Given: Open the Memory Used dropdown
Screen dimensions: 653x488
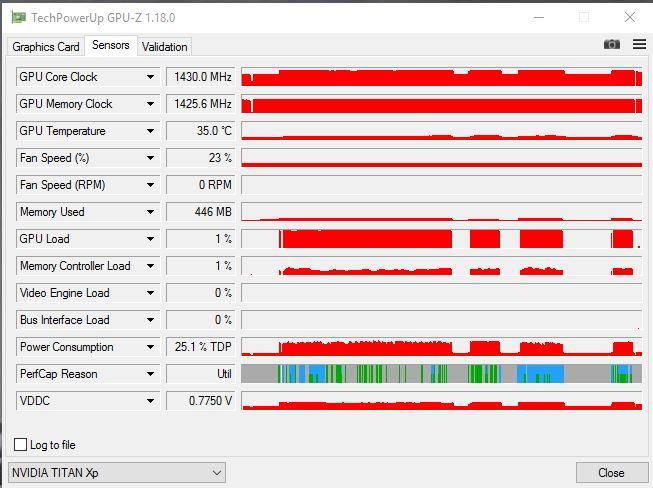Looking at the screenshot, I should (88, 212).
